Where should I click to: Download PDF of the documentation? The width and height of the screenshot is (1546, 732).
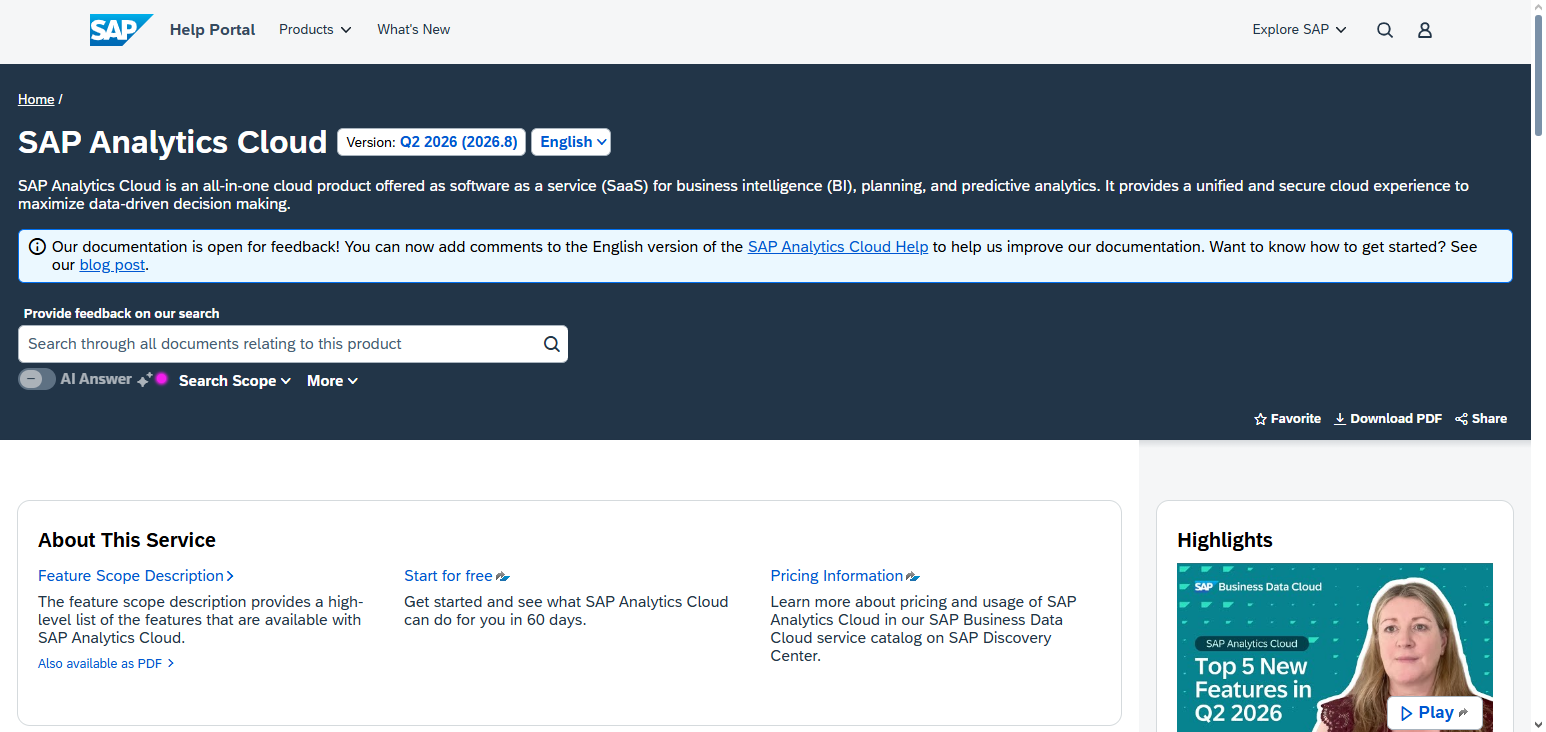(1388, 419)
